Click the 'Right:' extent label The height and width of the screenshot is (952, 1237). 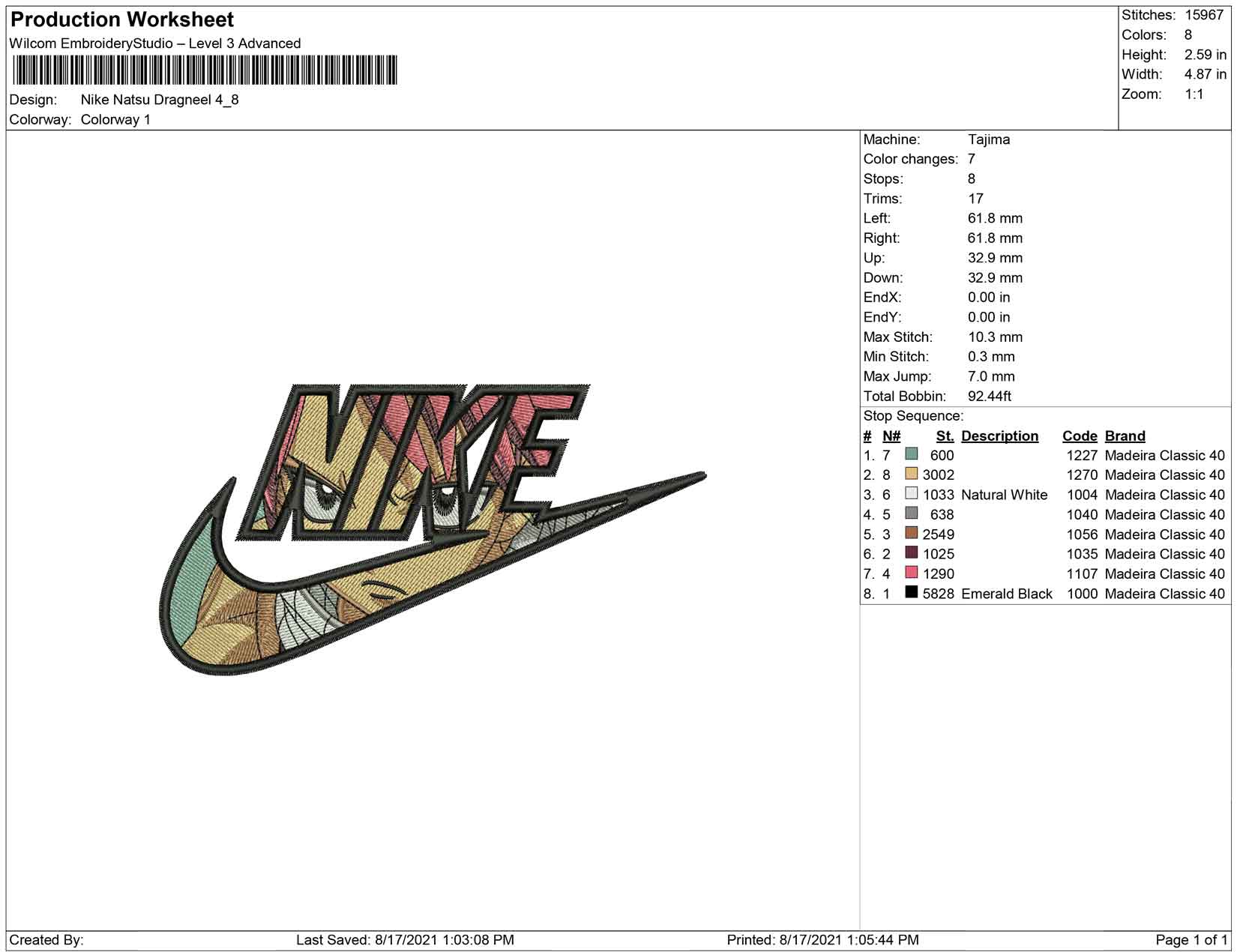(x=882, y=238)
